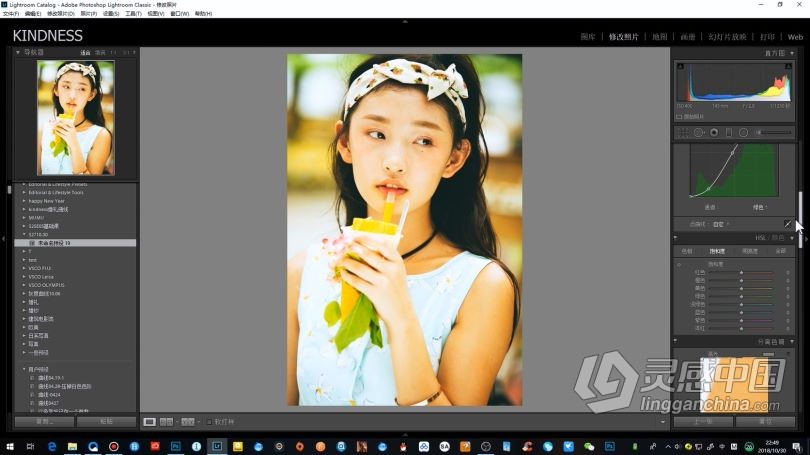Click the Windows Start button
Viewport: 810px width, 455px height.
9,446
